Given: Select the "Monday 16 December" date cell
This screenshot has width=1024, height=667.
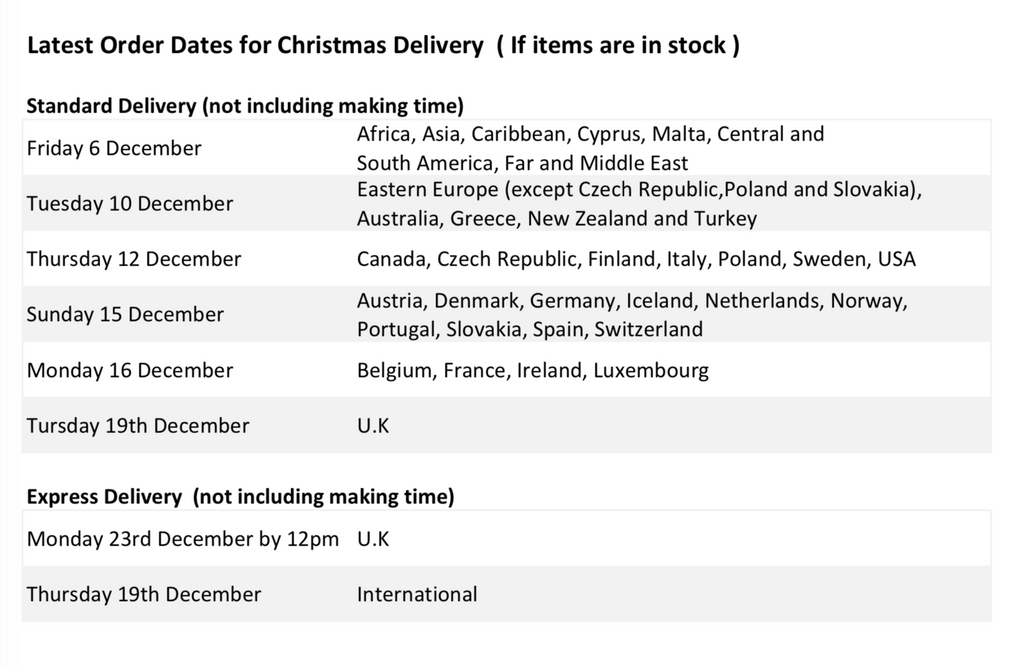Looking at the screenshot, I should (130, 370).
